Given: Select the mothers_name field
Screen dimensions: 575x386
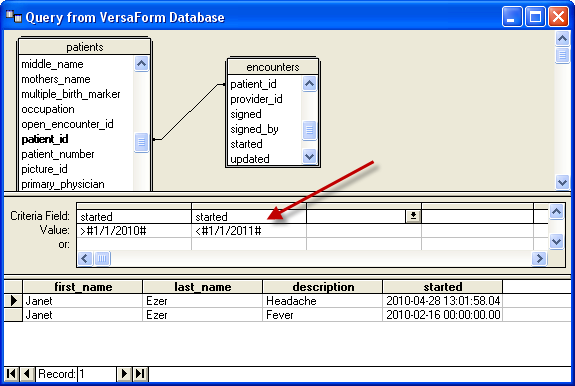Looking at the screenshot, I should [x=56, y=79].
